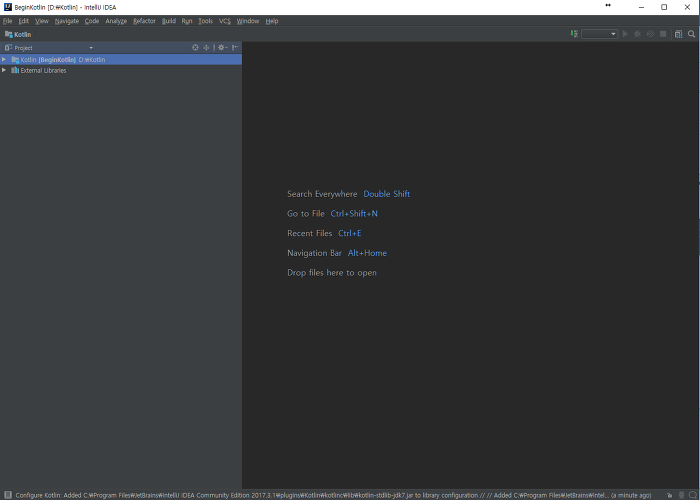Click the 'Recent Files' hint label
This screenshot has width=700, height=500.
click(x=310, y=233)
